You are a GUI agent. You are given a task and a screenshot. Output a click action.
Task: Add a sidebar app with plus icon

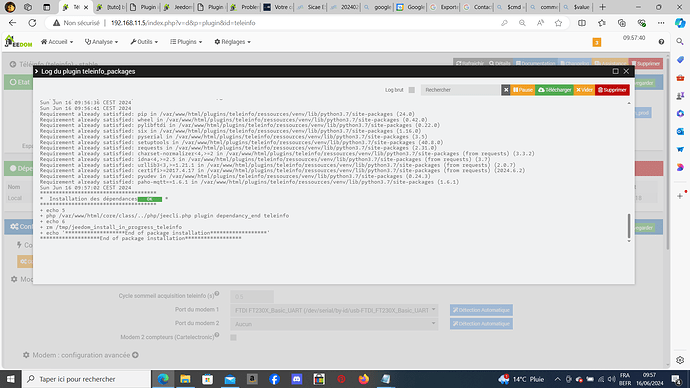click(x=680, y=196)
